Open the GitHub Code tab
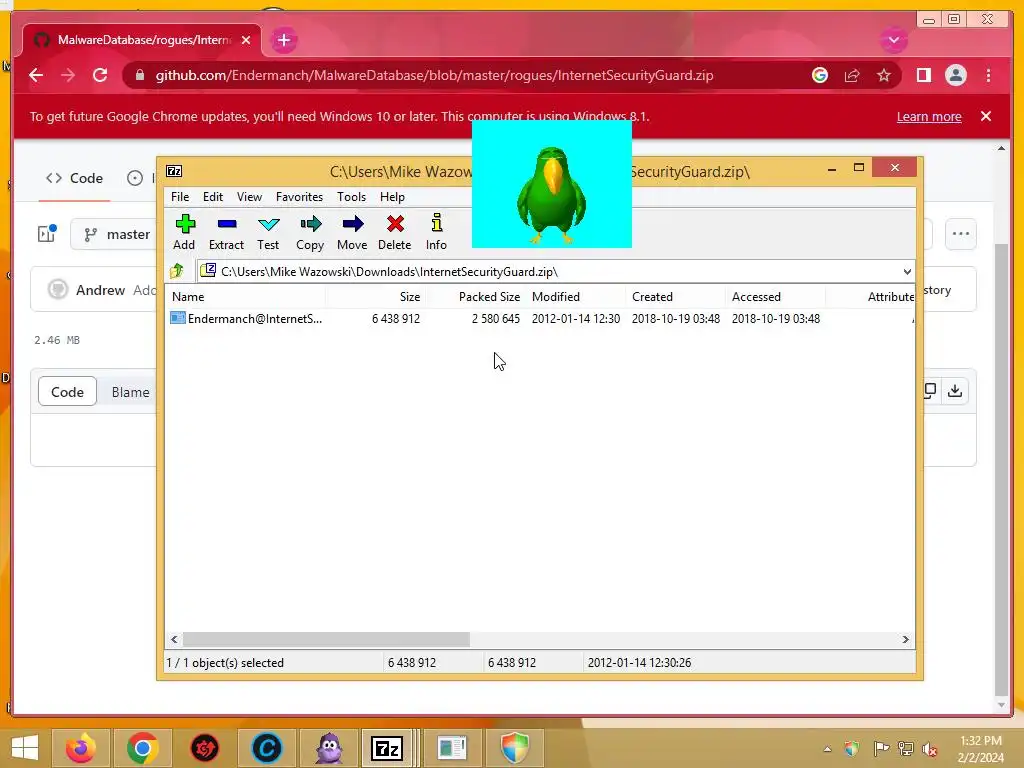 [74, 178]
